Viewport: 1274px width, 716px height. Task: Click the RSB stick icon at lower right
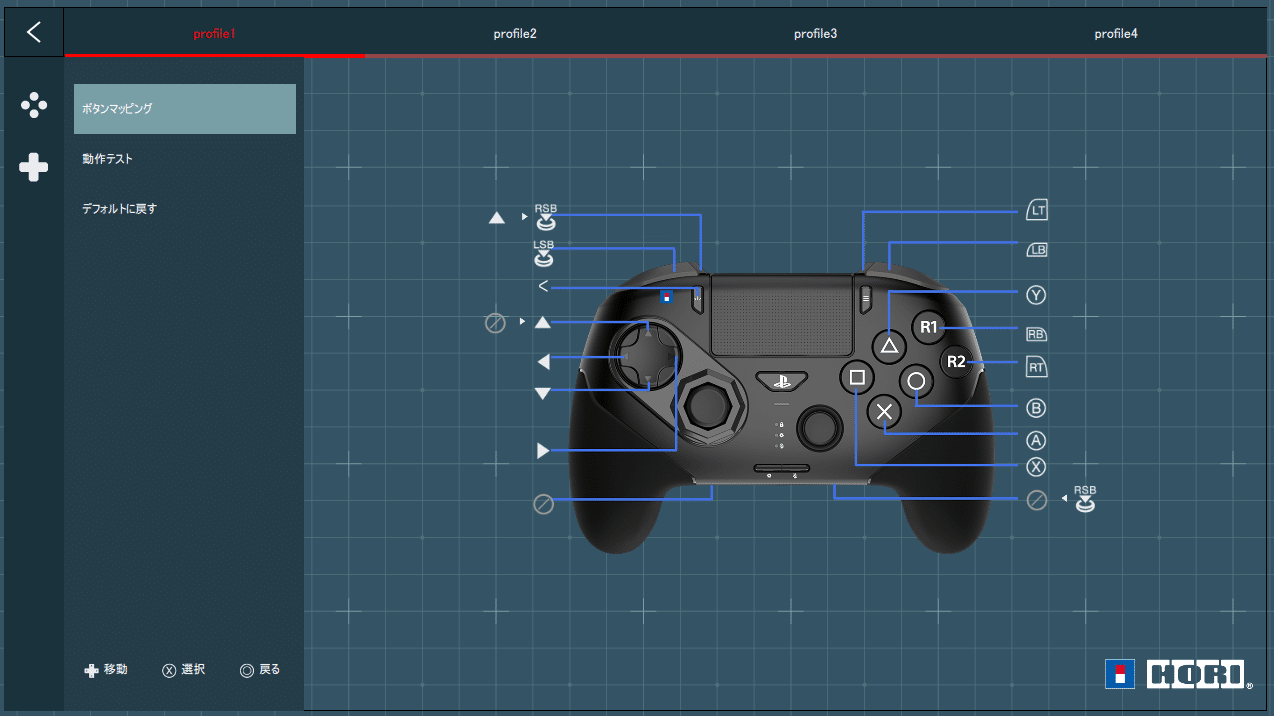[1085, 500]
